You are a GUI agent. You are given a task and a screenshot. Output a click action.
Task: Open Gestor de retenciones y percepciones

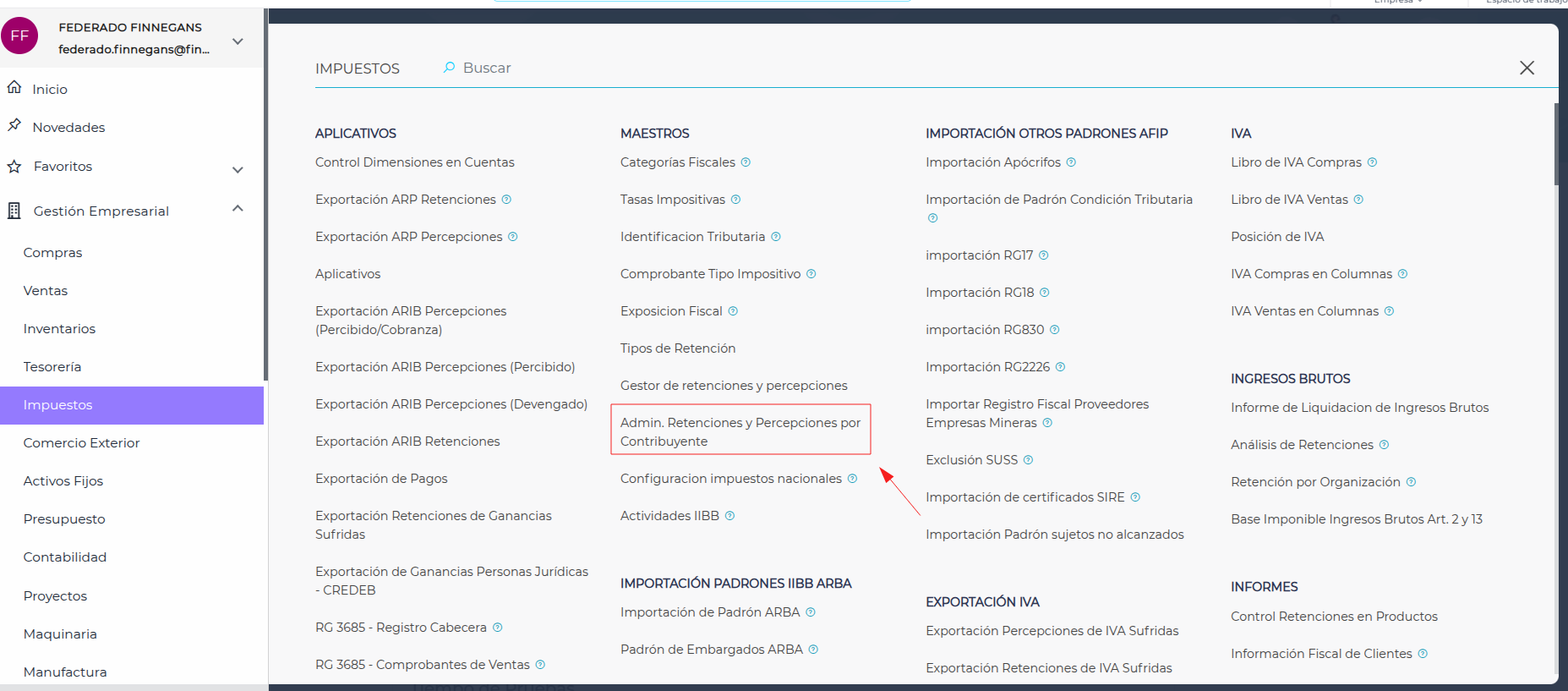(734, 386)
